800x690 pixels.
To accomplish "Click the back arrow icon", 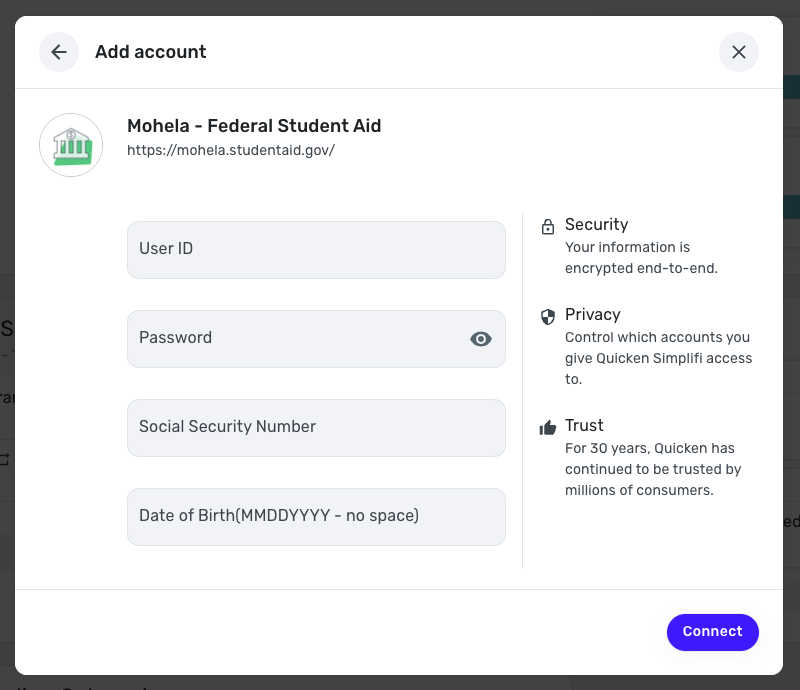I will pyautogui.click(x=59, y=52).
